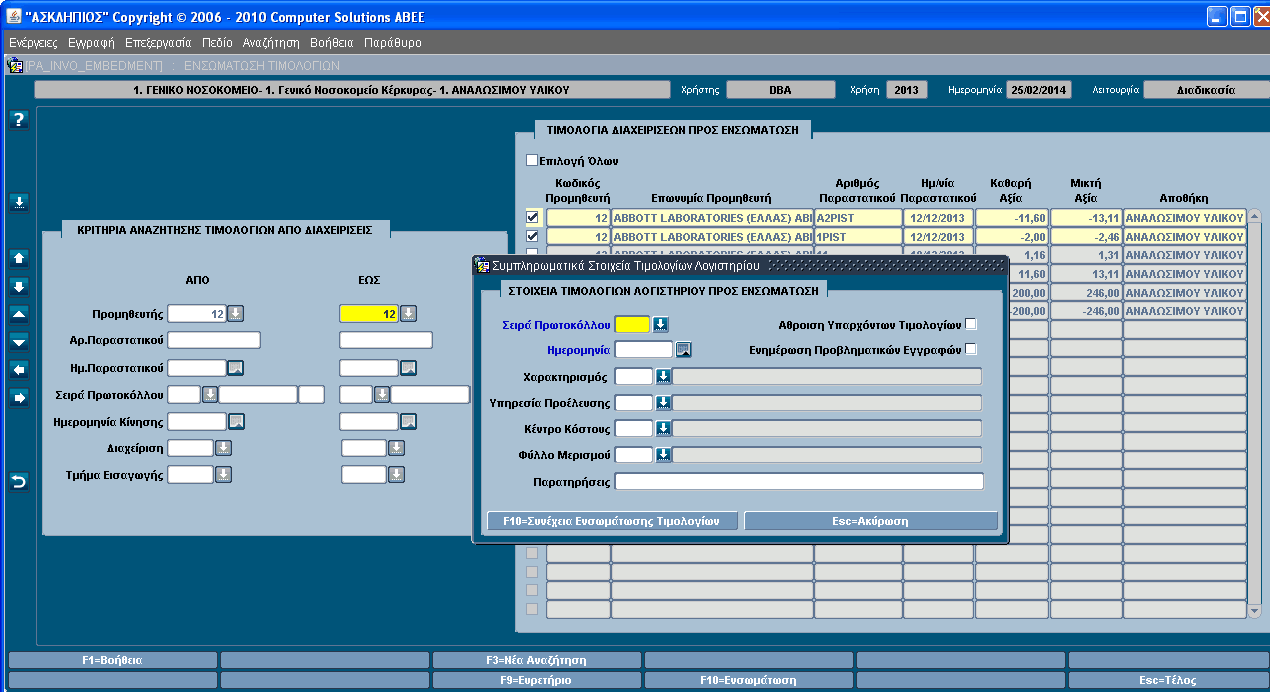Click the Αρ.Παραστατικού ΕΩΣ input field
The image size is (1270, 692).
(386, 340)
